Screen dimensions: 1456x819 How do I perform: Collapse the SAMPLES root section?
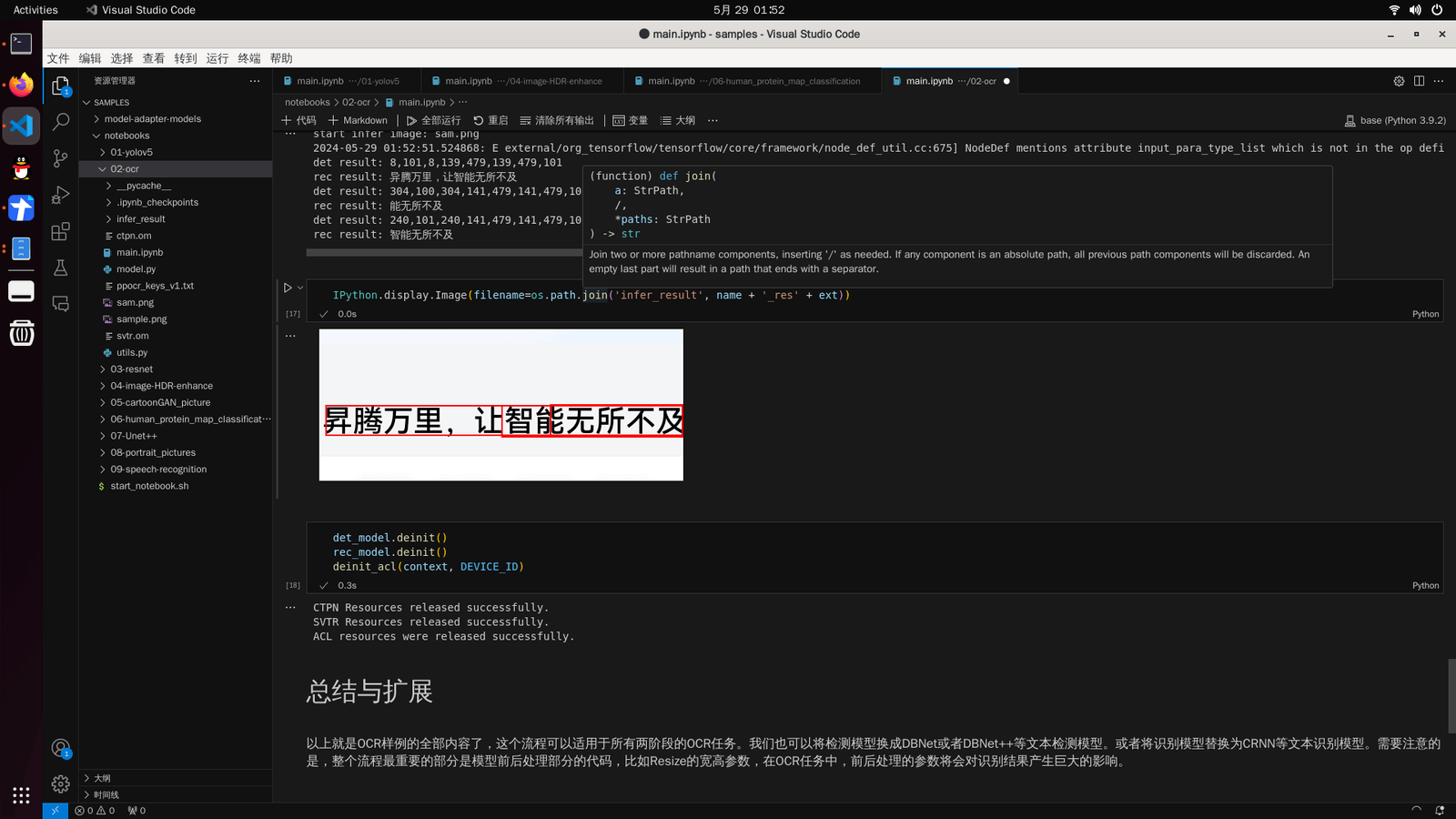pos(176,103)
